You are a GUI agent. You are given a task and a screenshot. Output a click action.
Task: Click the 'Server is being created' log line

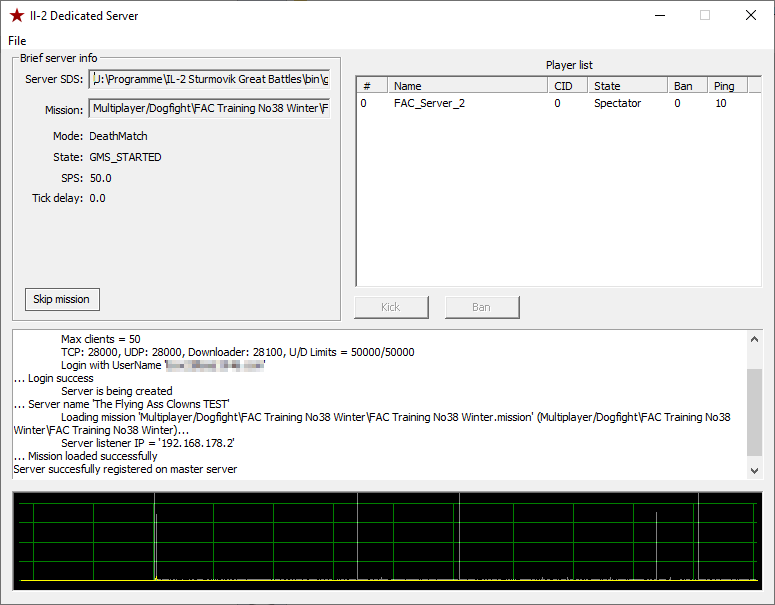117,391
